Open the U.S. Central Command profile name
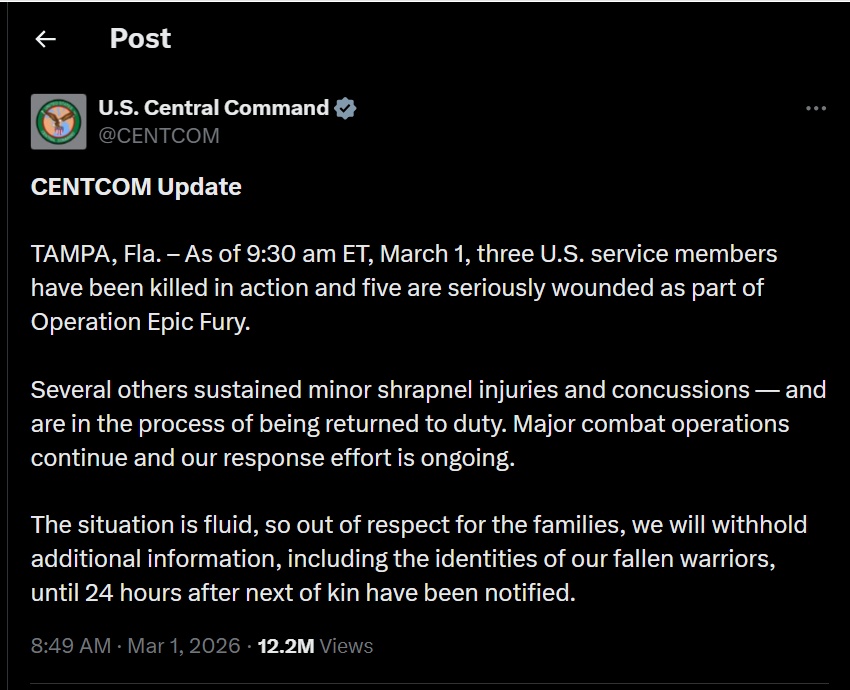 coord(213,108)
